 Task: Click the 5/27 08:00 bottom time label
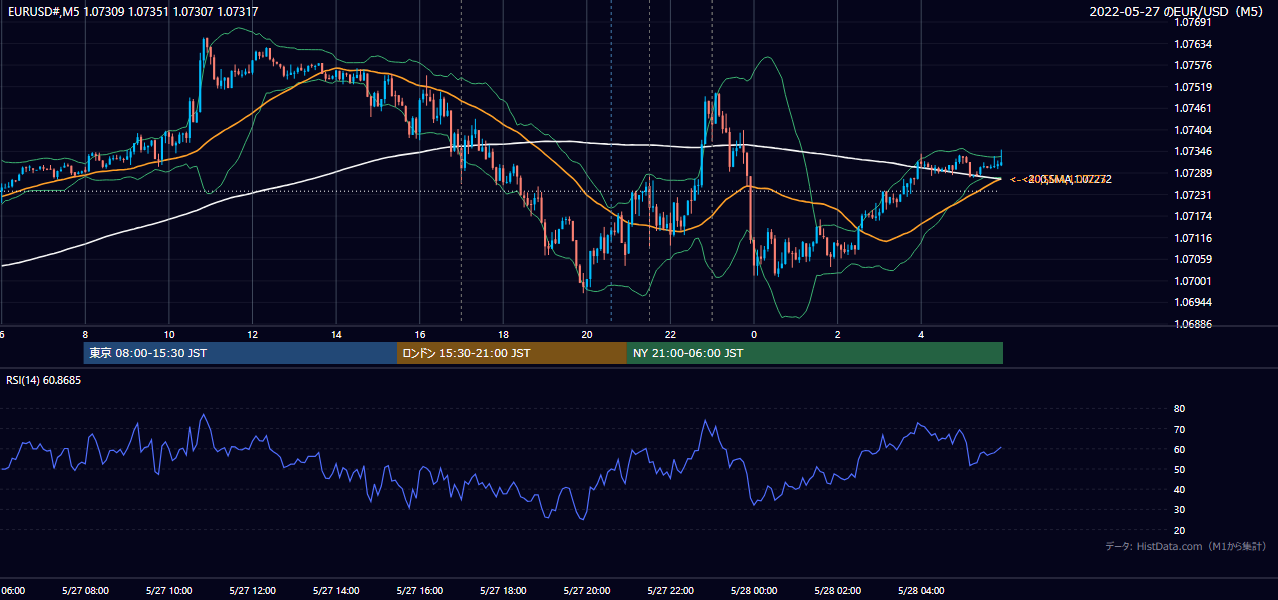(85, 591)
